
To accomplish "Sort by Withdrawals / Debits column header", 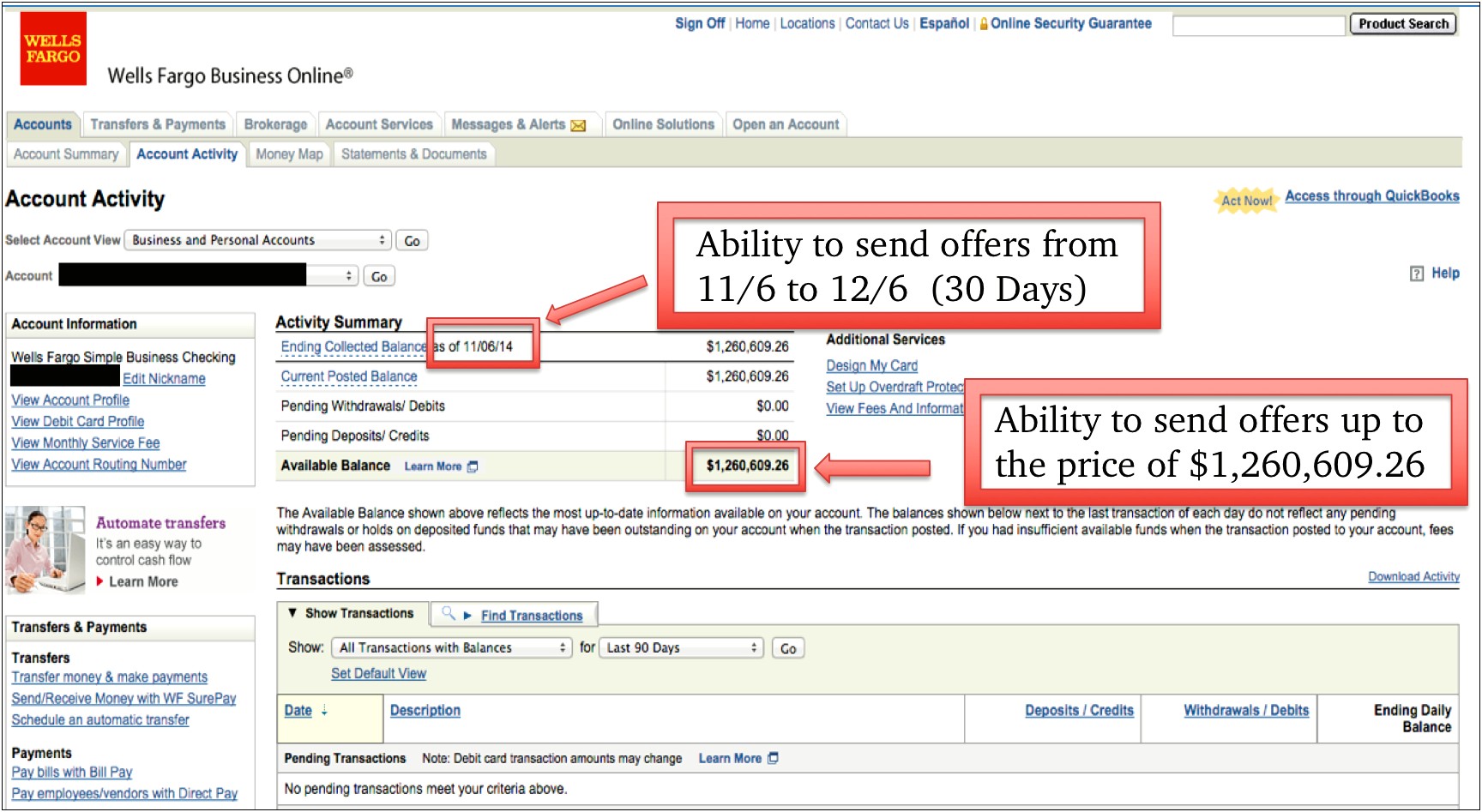I will pyautogui.click(x=1246, y=710).
